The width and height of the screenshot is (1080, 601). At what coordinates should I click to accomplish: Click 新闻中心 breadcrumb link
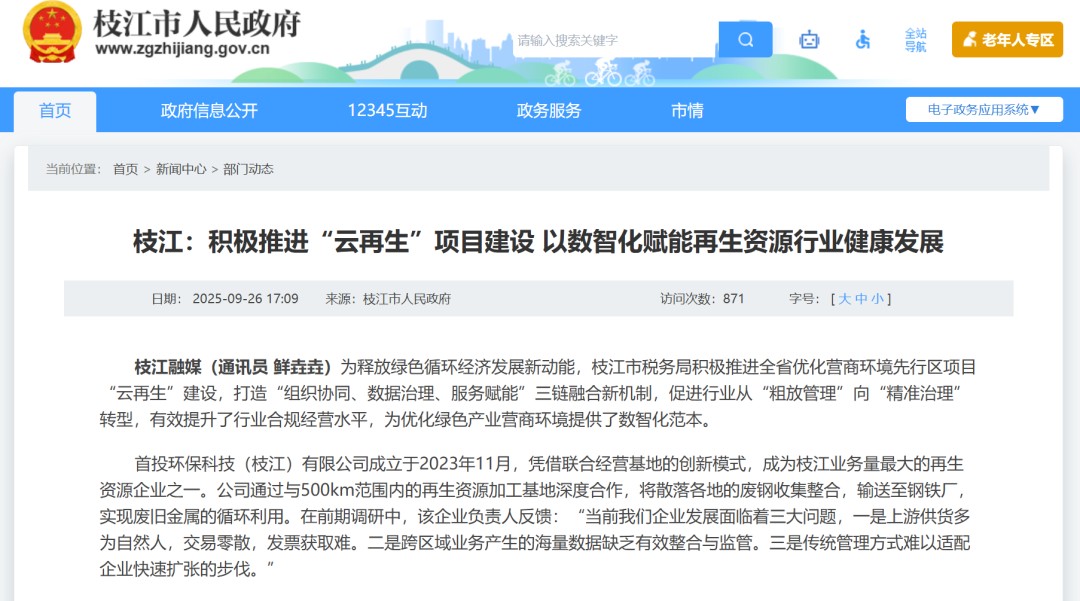point(181,169)
